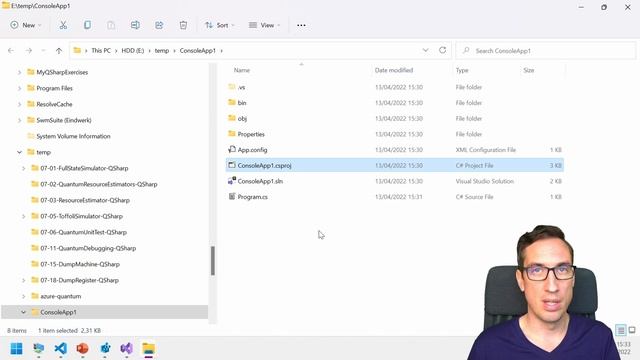Click the Program.cs file icon
The height and width of the screenshot is (360, 640).
232,196
